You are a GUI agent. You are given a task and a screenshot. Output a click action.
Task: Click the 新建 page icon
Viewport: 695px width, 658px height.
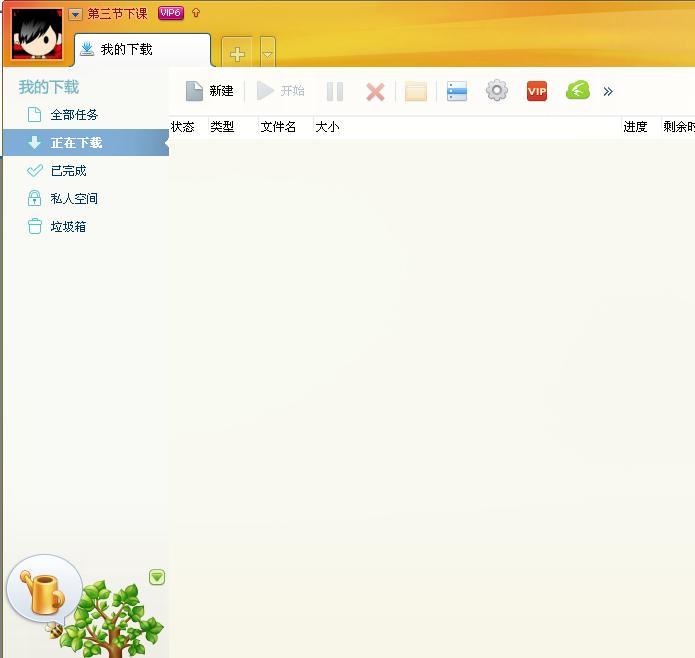pyautogui.click(x=194, y=91)
